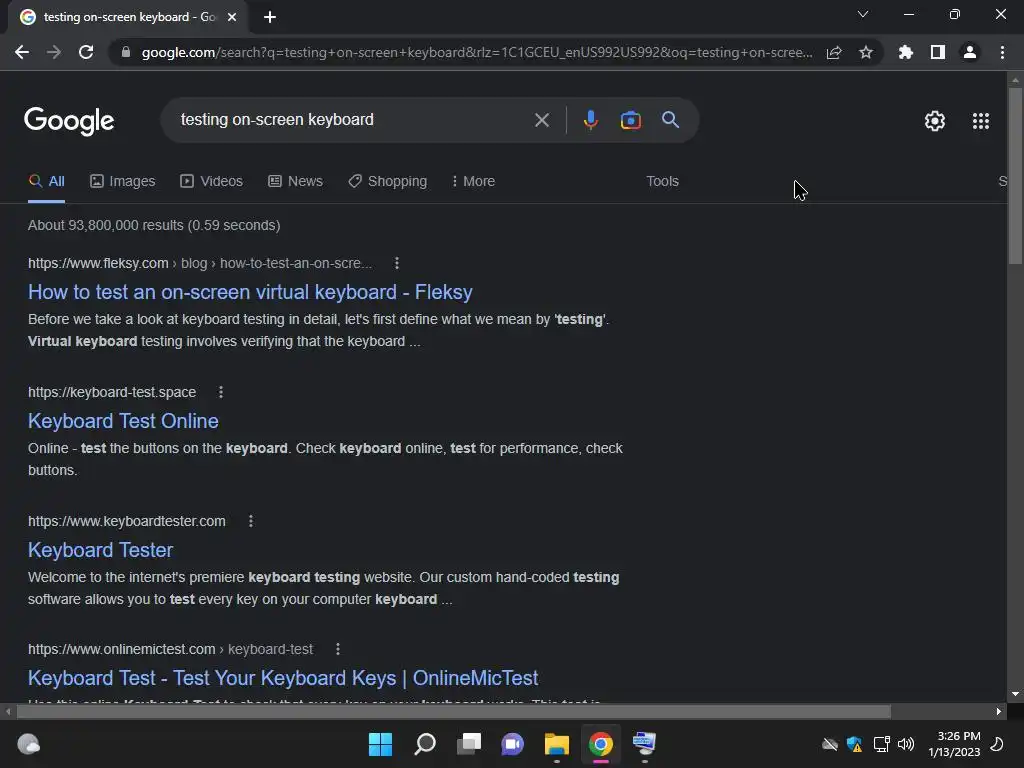Click the vertical scrollbar thumb

click(x=1015, y=175)
